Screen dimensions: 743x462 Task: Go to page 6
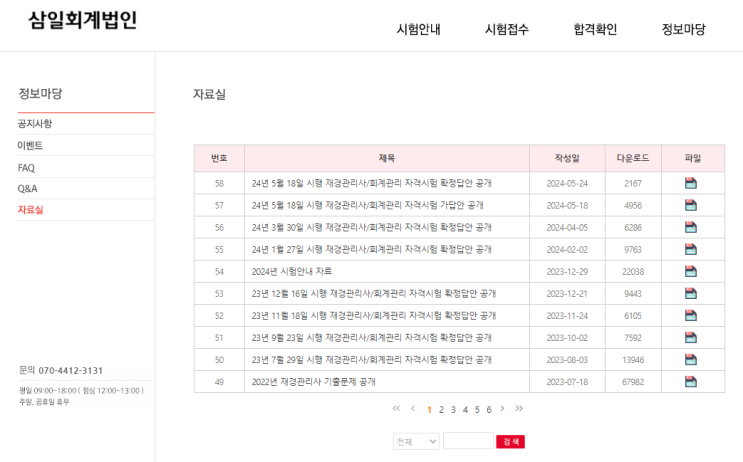click(489, 409)
